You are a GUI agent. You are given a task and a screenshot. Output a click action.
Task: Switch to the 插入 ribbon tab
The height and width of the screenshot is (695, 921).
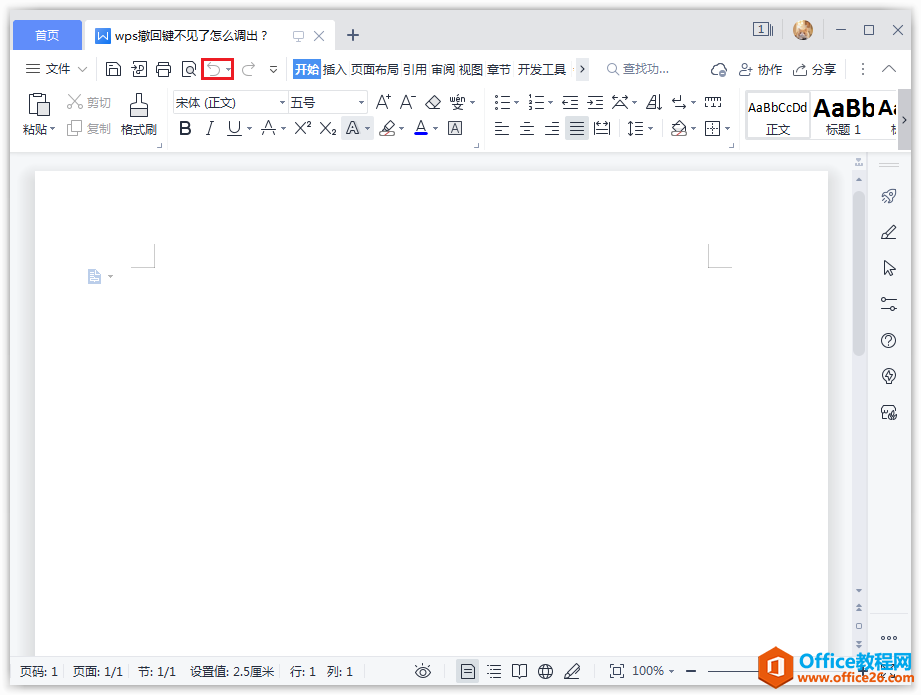click(x=337, y=69)
